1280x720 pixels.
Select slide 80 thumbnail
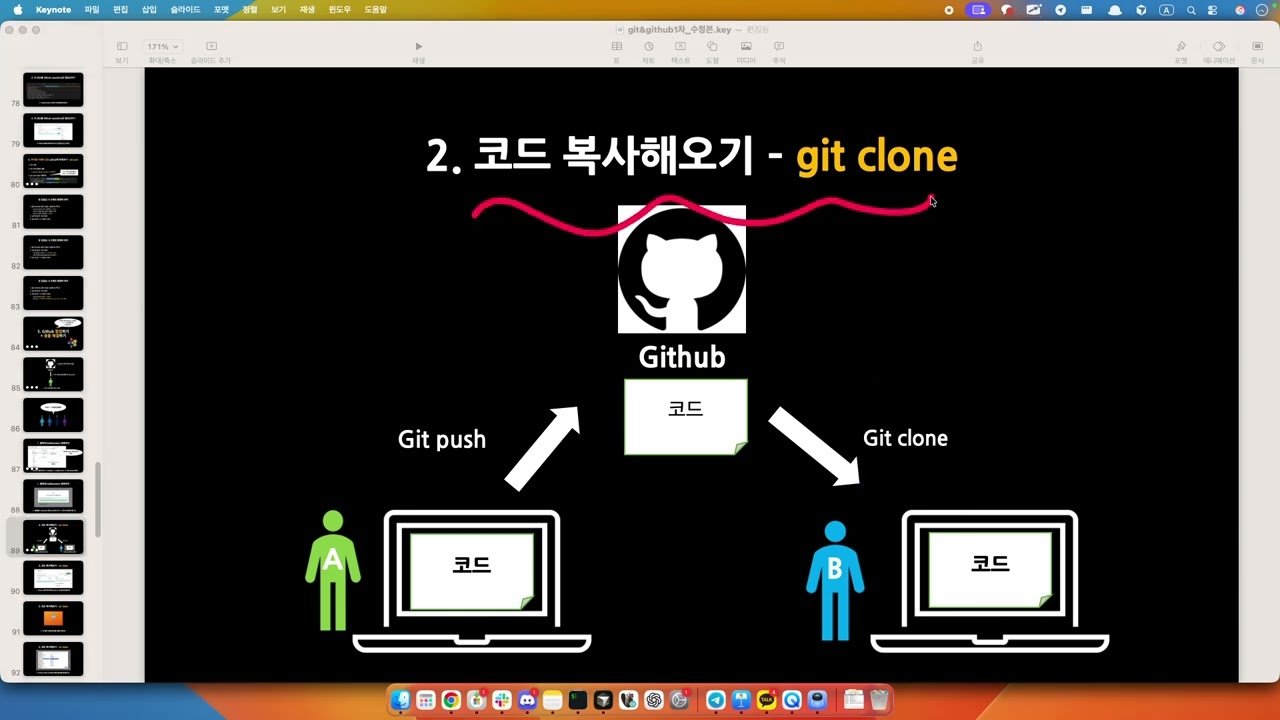pyautogui.click(x=53, y=171)
